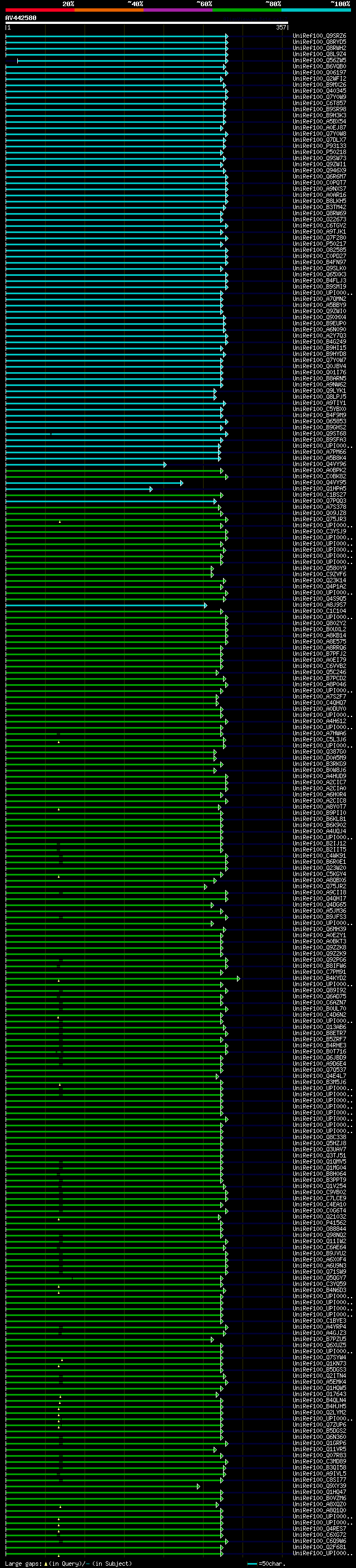The width and height of the screenshot is (356, 1568).
Task: Click the purple ~60% identity legend segment
Action: coord(177,10)
